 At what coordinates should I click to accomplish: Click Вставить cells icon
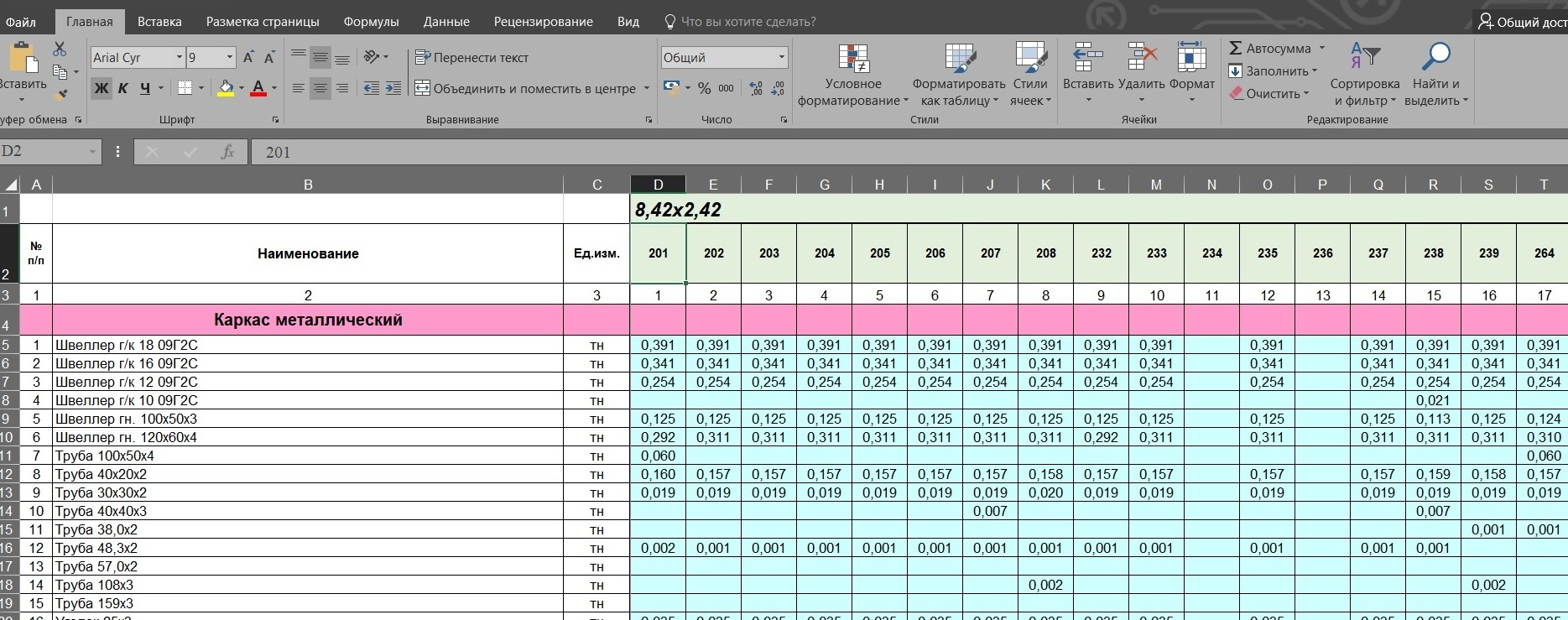(1088, 59)
